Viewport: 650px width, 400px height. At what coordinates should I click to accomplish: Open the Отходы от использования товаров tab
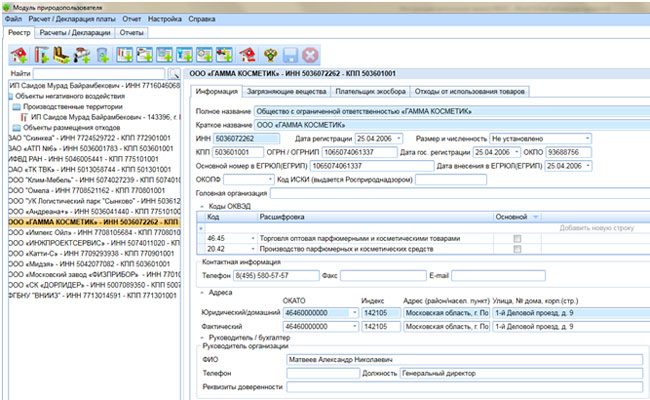coord(469,92)
